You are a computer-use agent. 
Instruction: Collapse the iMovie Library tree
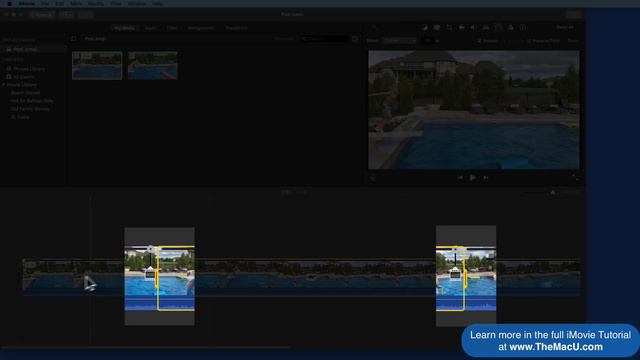[x=4, y=84]
